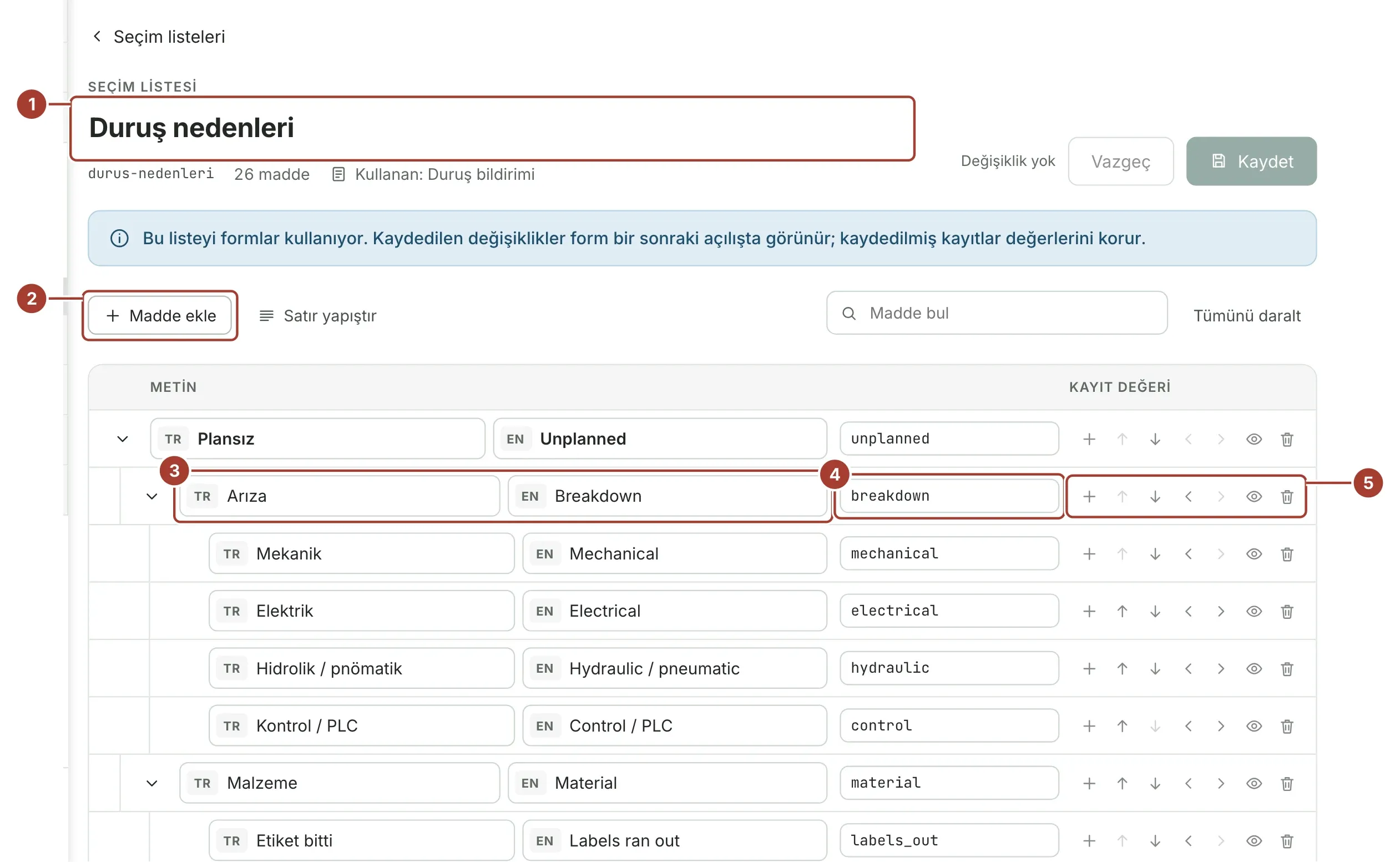Screen dimensions: 1400x862
Task: Edit the mechanical record value field
Action: (x=949, y=554)
